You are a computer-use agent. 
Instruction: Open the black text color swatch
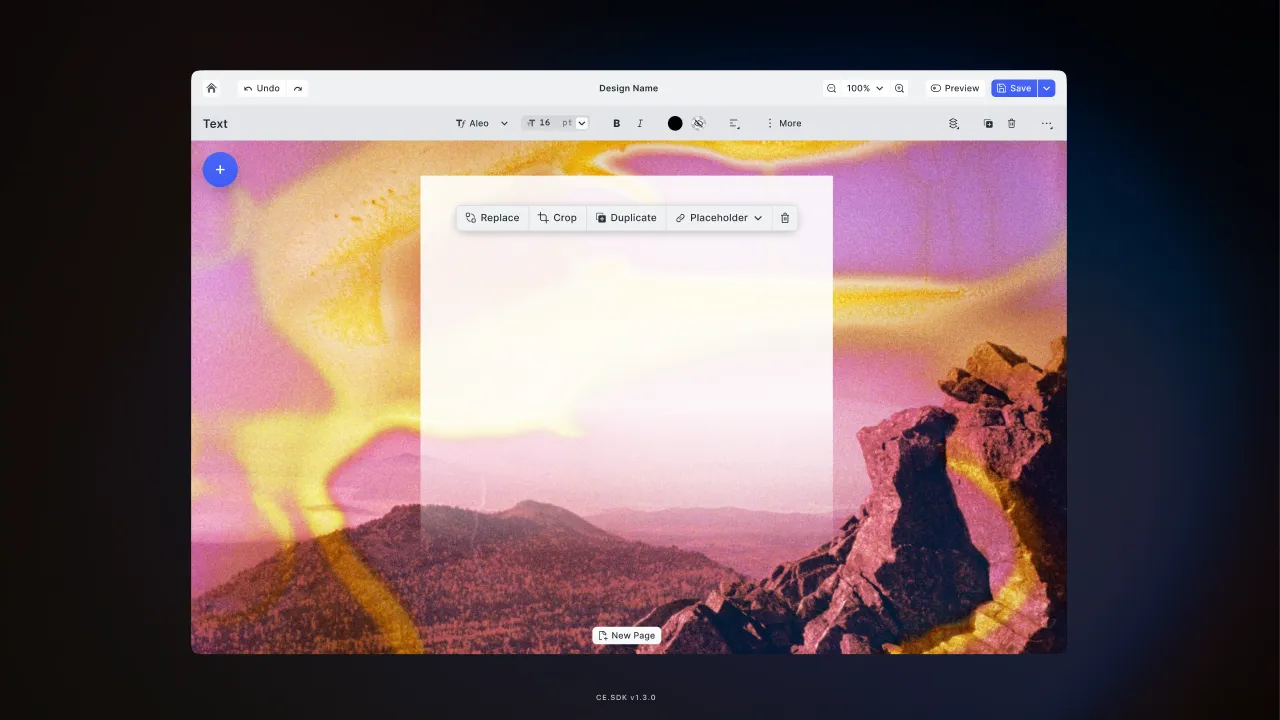coord(675,123)
